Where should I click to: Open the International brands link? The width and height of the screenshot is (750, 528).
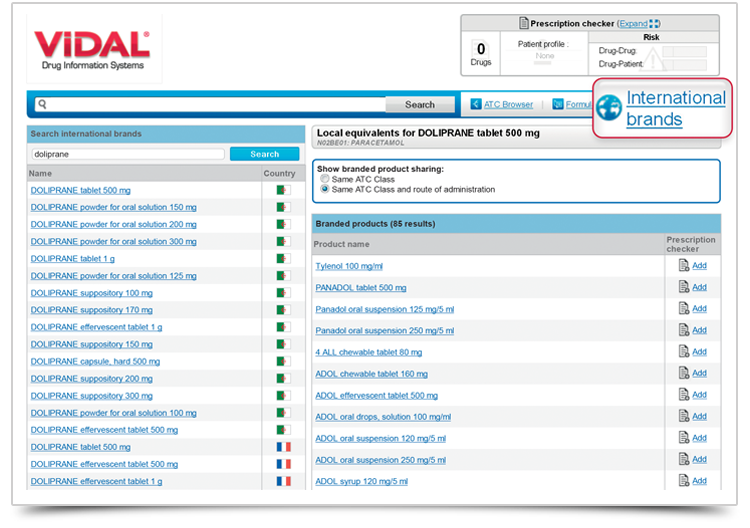tap(676, 108)
